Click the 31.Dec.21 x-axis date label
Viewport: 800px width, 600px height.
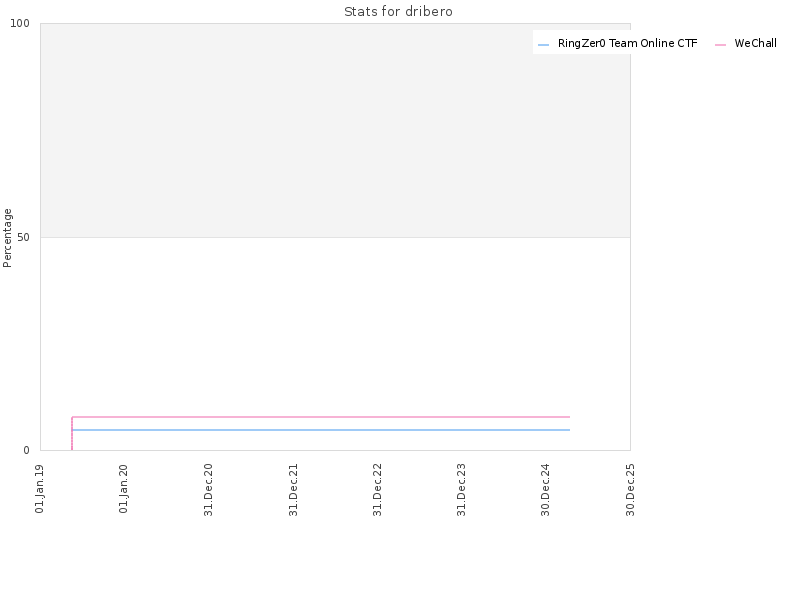[293, 490]
